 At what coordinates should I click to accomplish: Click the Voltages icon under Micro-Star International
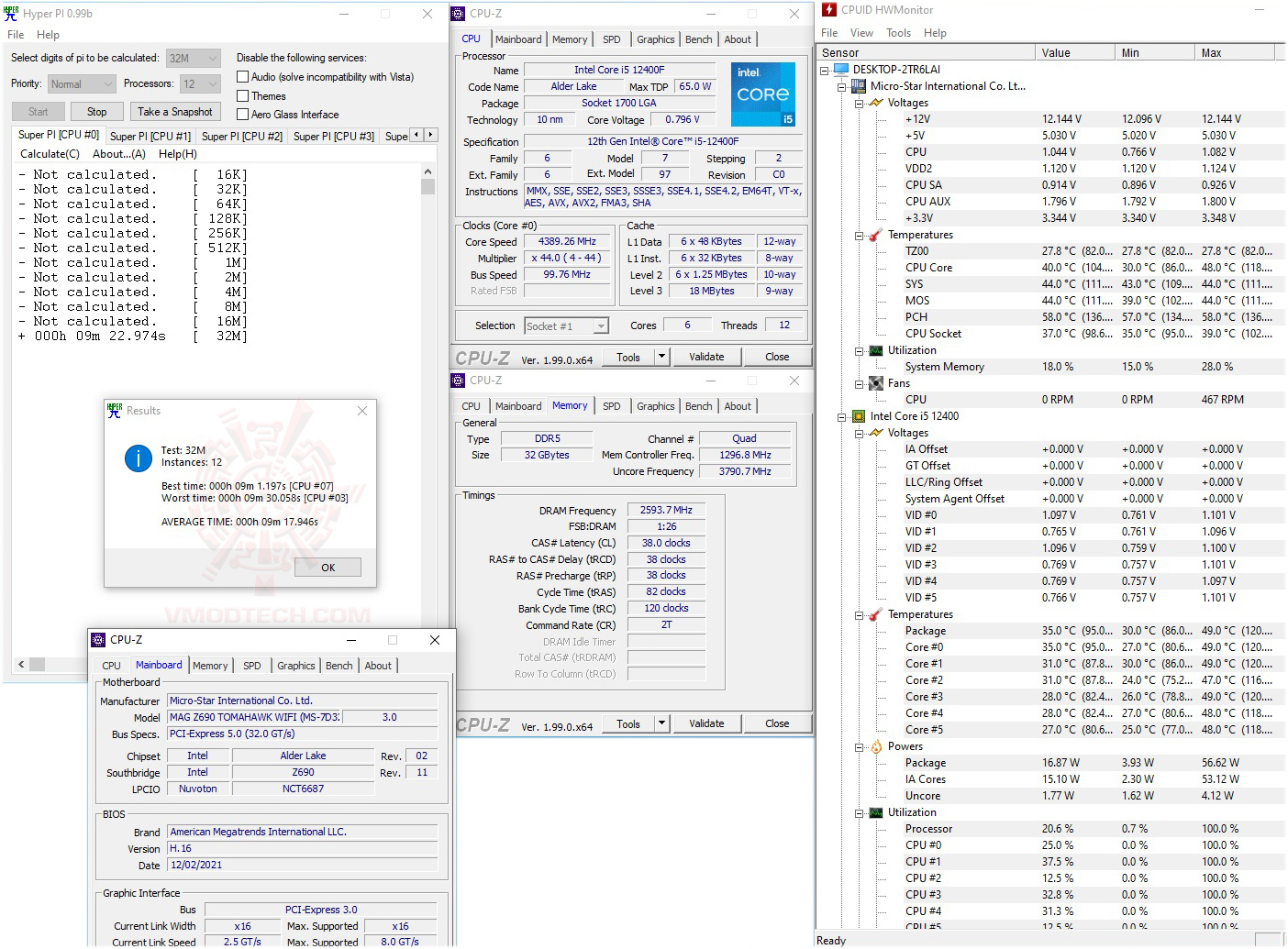[x=876, y=103]
